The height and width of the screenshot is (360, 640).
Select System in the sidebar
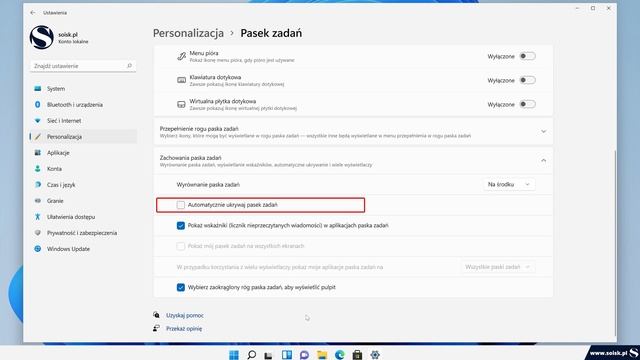[83, 89]
